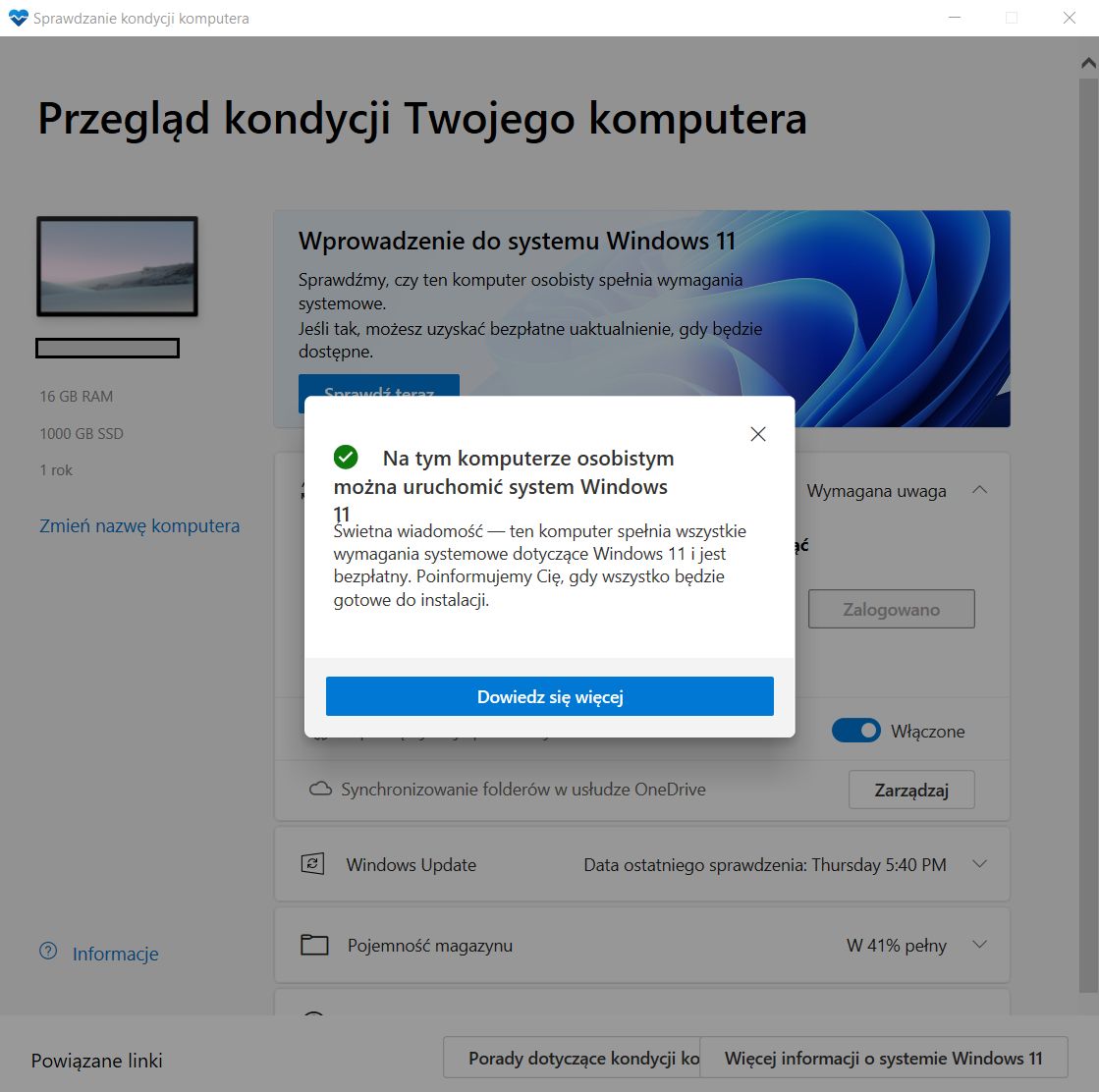Screen dimensions: 1099x1092
Task: Click the Windows Update refresh icon
Action: 312,864
